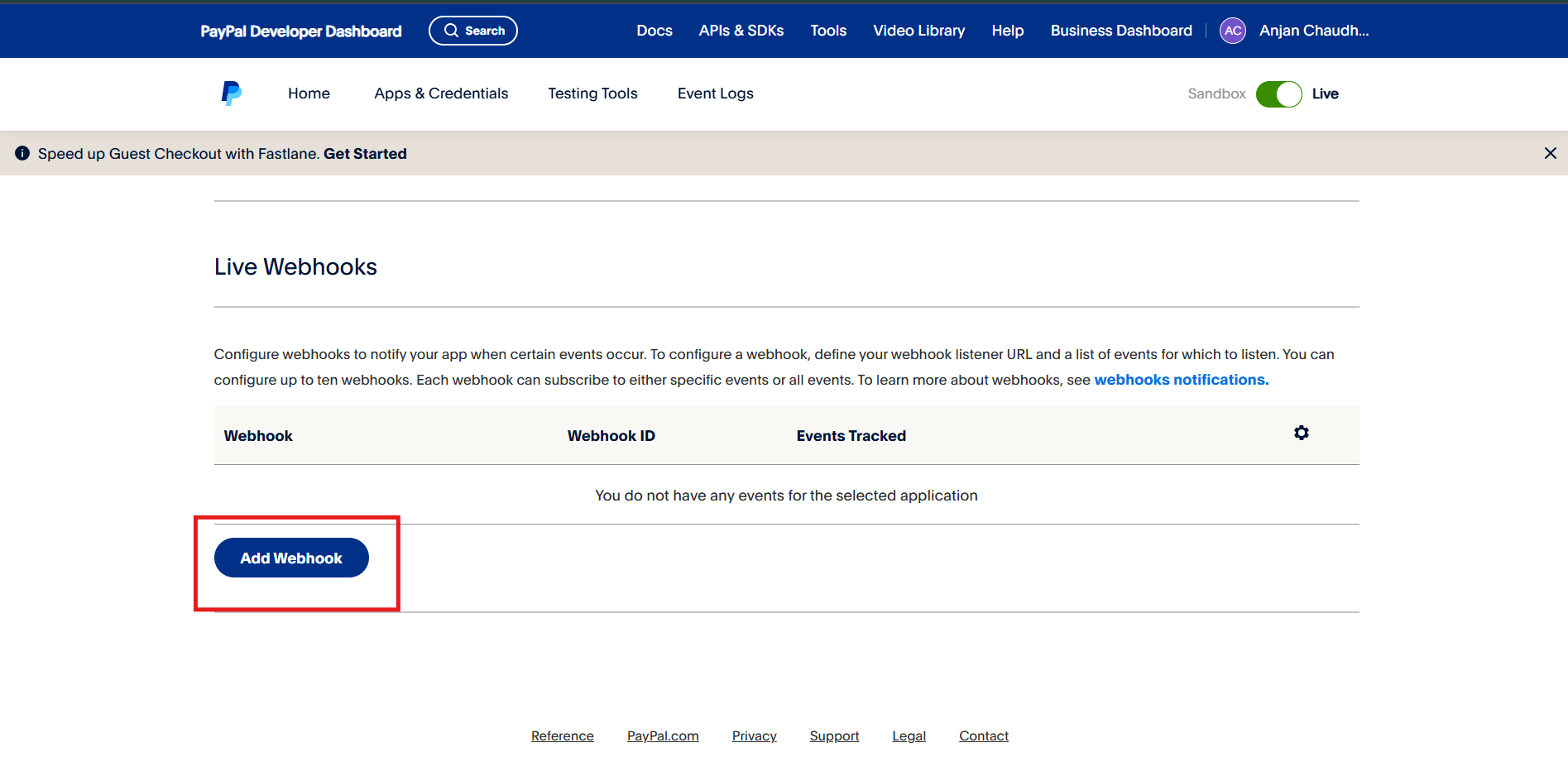
Task: Open the webhooks notifications link
Action: point(1181,380)
